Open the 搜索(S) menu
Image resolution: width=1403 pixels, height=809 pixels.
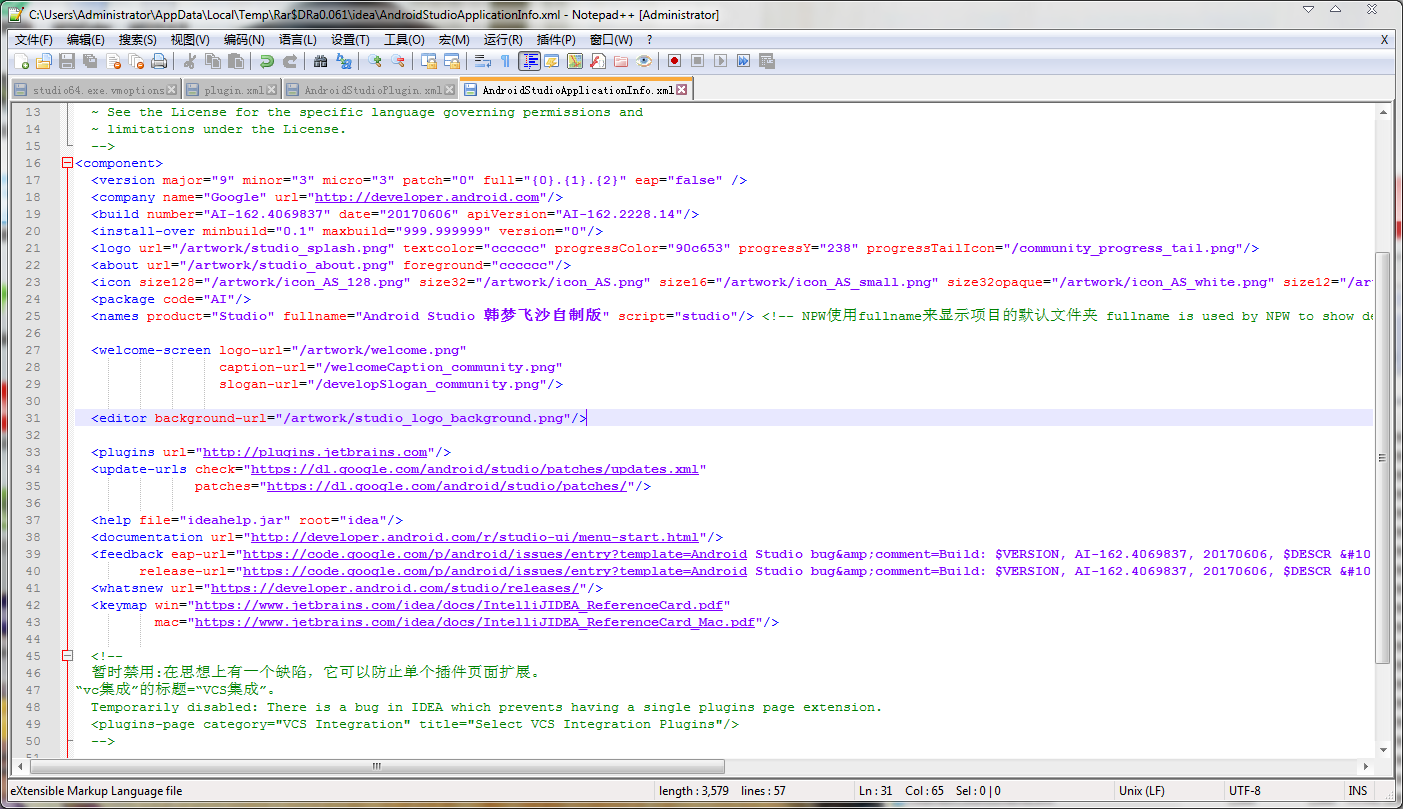pos(137,40)
